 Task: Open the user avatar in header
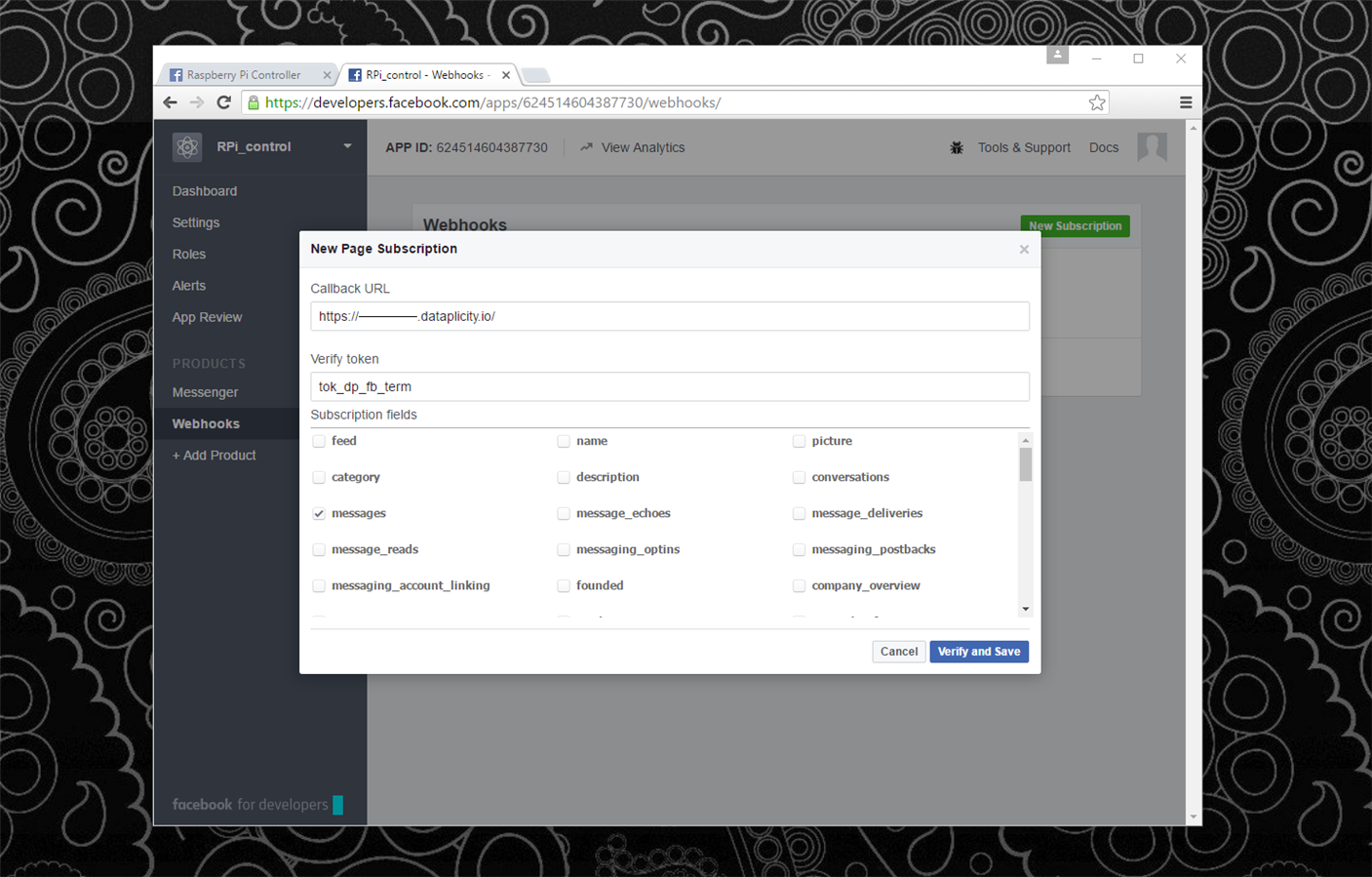tap(1152, 147)
